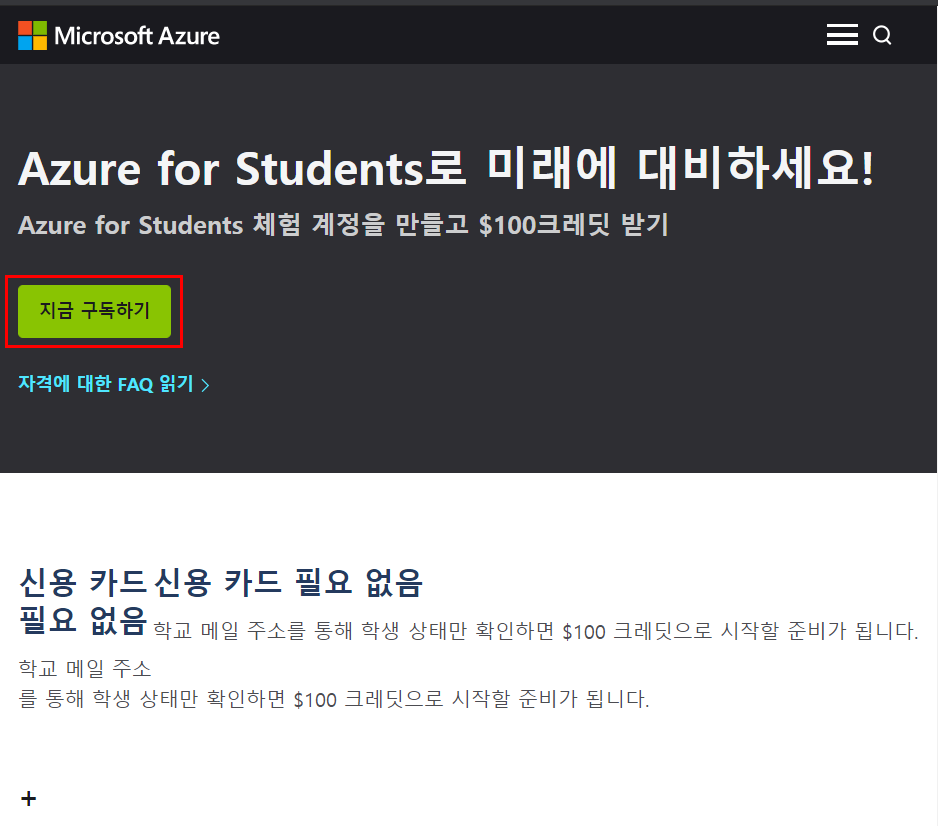Image resolution: width=938 pixels, height=826 pixels.
Task: Click the text 학교 메일 주소
Action: [85, 668]
